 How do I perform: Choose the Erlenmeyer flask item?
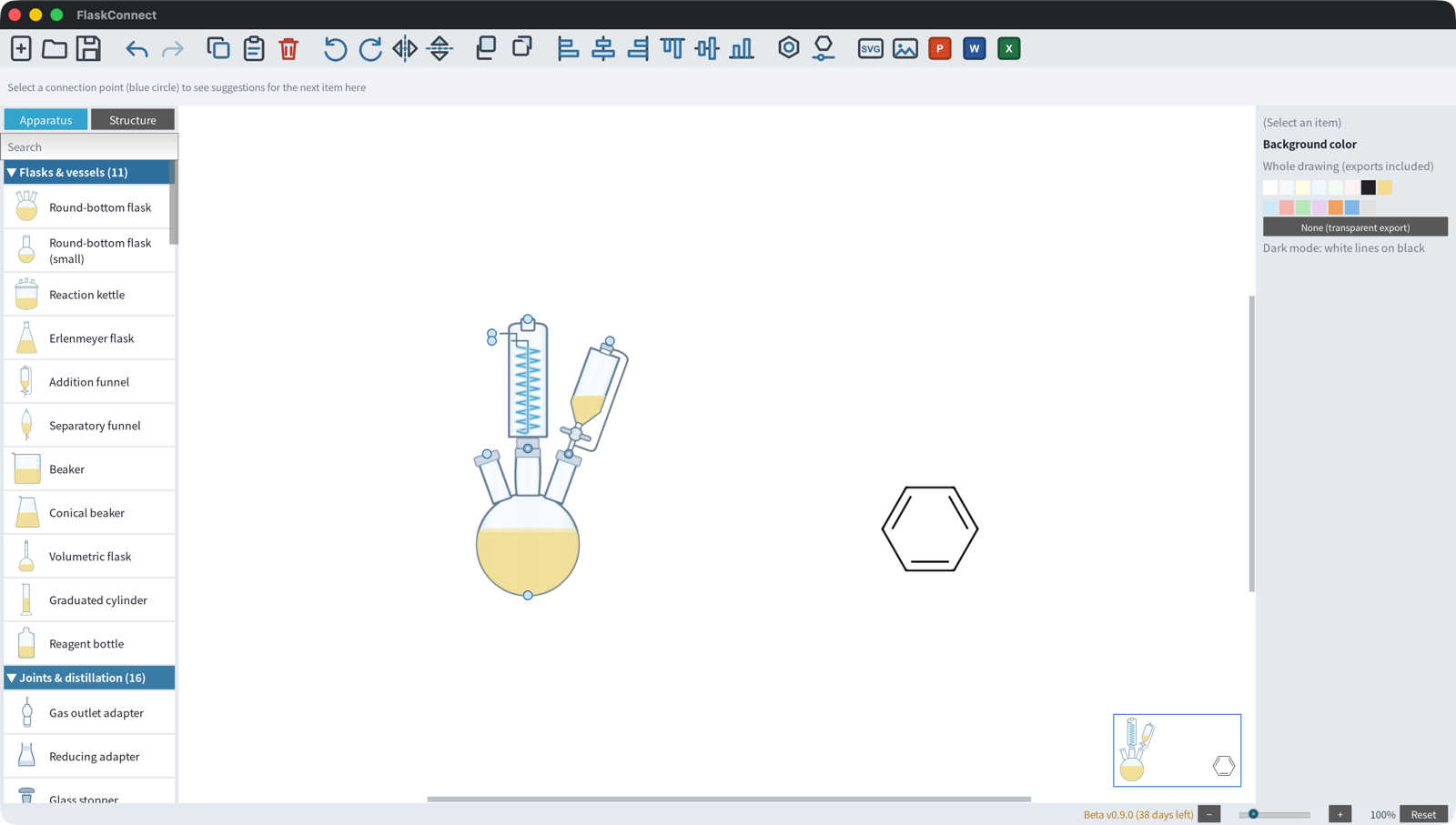pyautogui.click(x=89, y=338)
